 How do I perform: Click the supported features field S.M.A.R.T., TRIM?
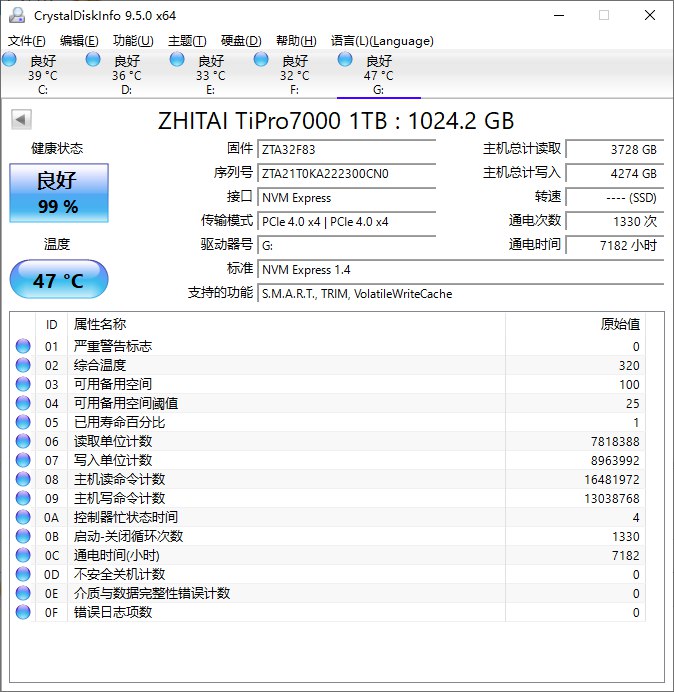click(x=461, y=293)
